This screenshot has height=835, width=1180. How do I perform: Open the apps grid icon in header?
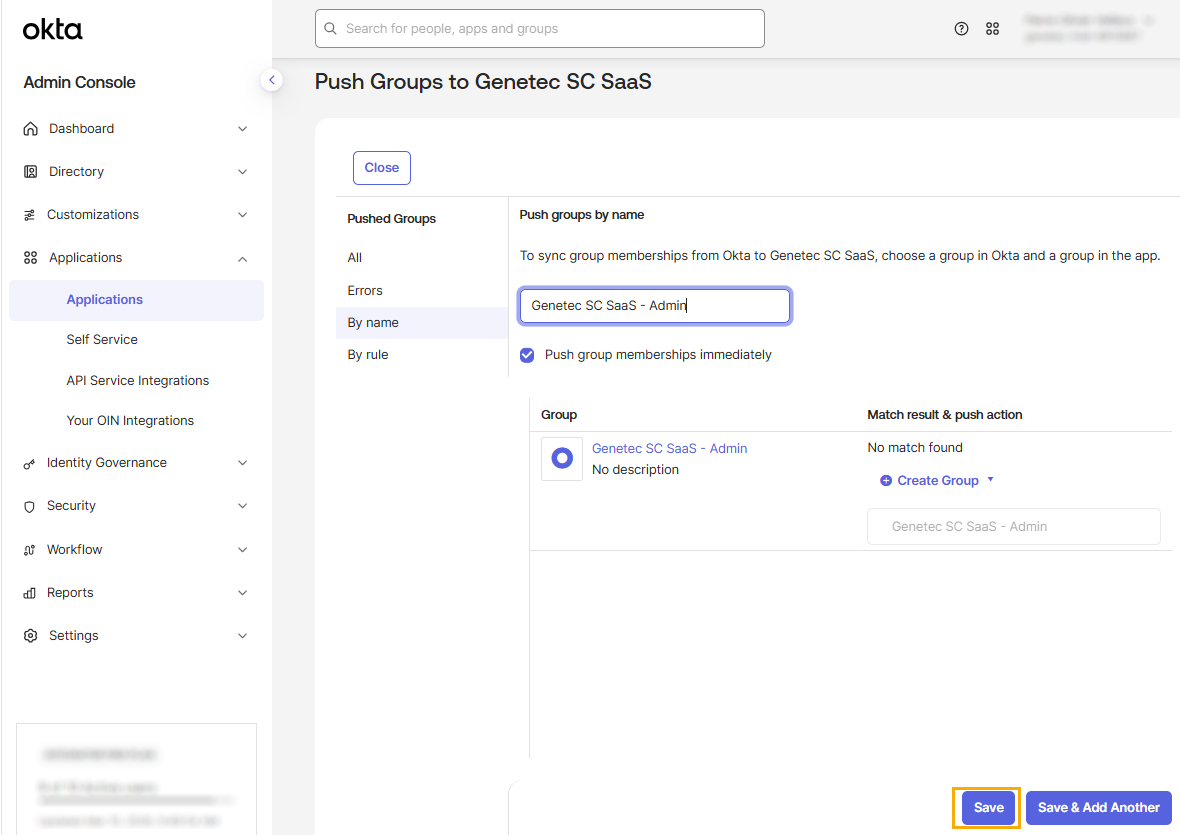pos(993,29)
